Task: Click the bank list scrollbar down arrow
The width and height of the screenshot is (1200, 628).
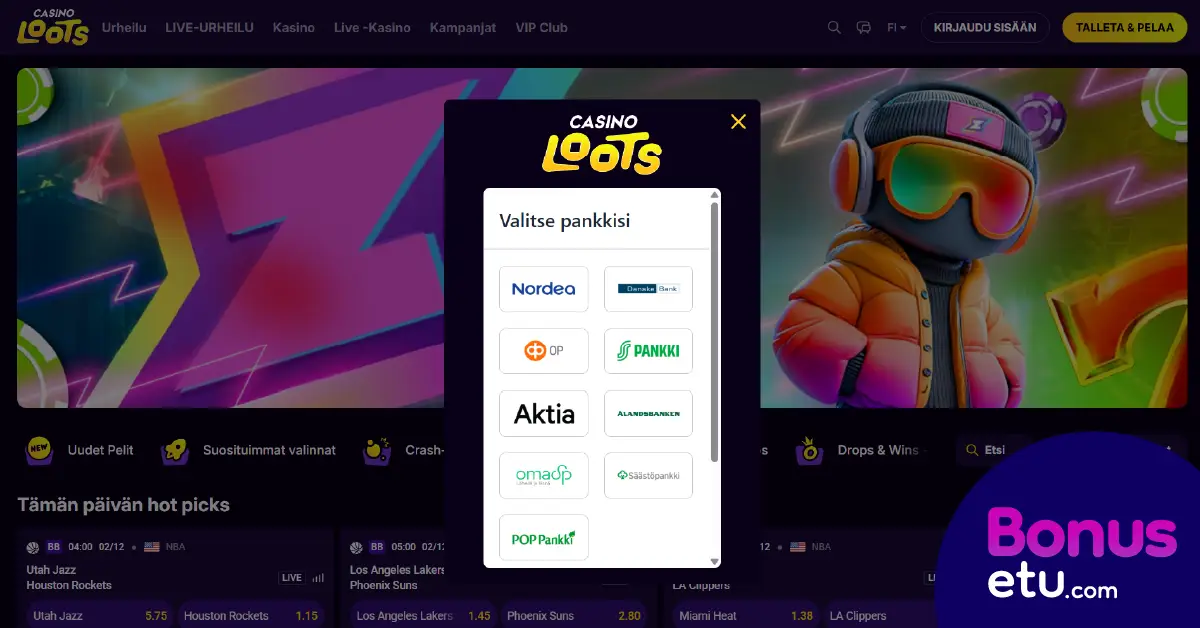Action: point(714,562)
